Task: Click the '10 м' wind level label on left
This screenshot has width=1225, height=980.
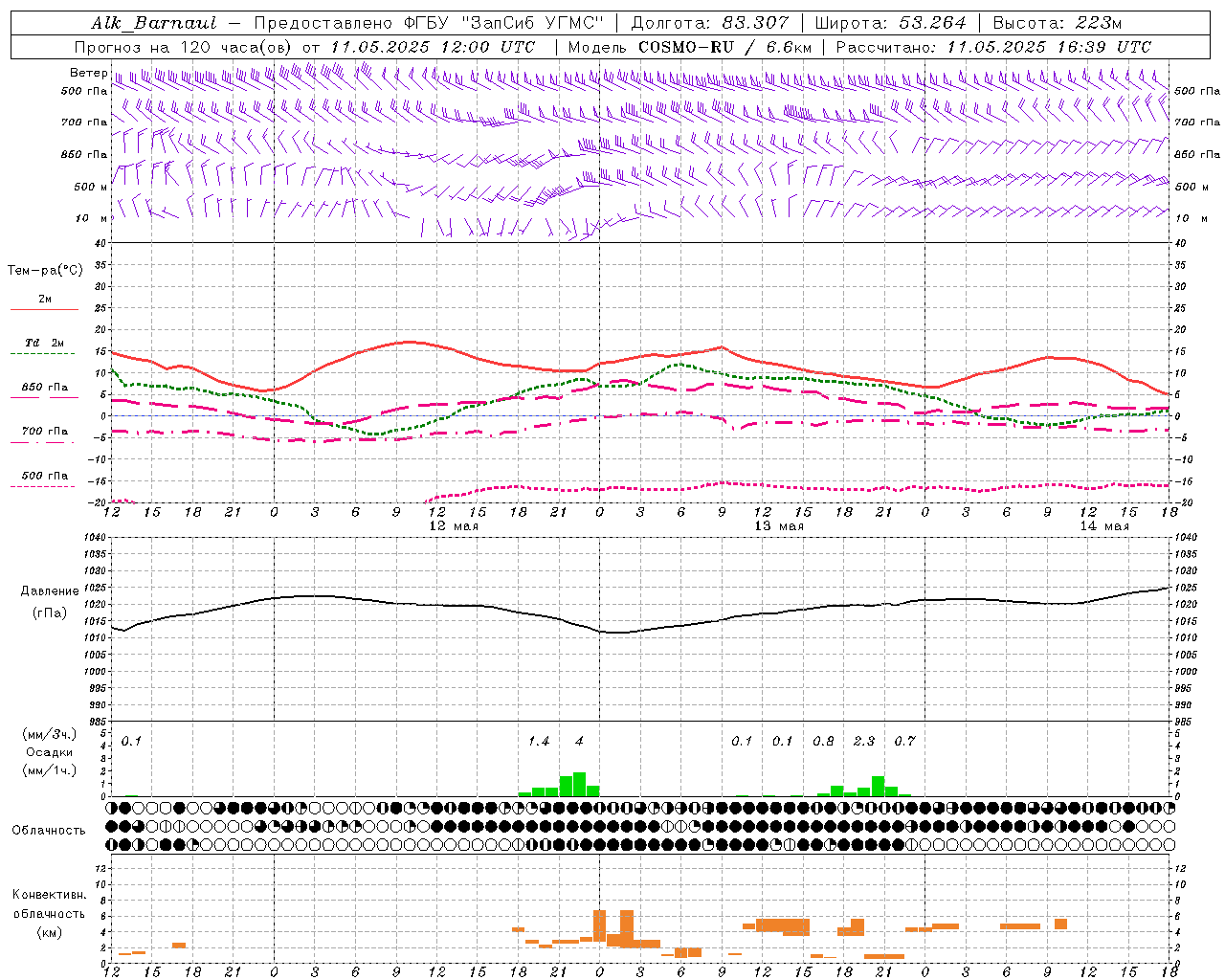Action: click(x=92, y=218)
